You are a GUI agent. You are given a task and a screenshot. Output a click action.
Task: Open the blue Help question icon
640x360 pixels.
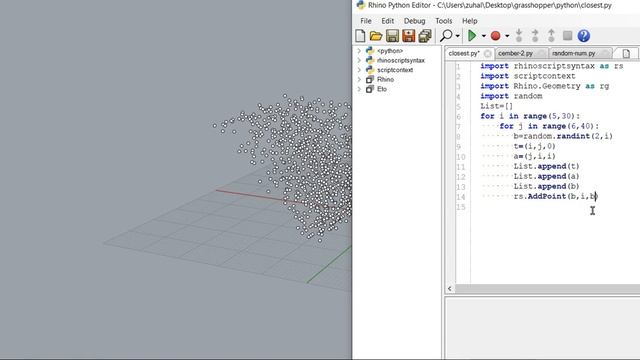(x=584, y=36)
